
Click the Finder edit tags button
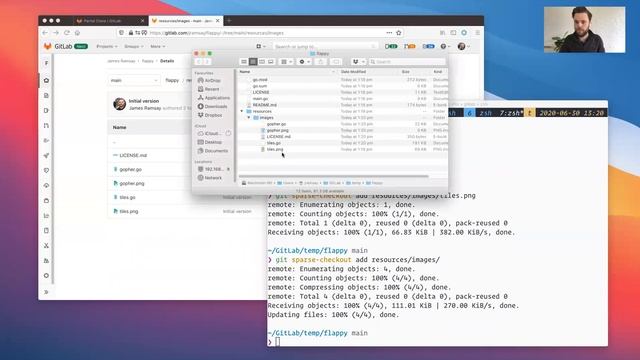tap(336, 62)
